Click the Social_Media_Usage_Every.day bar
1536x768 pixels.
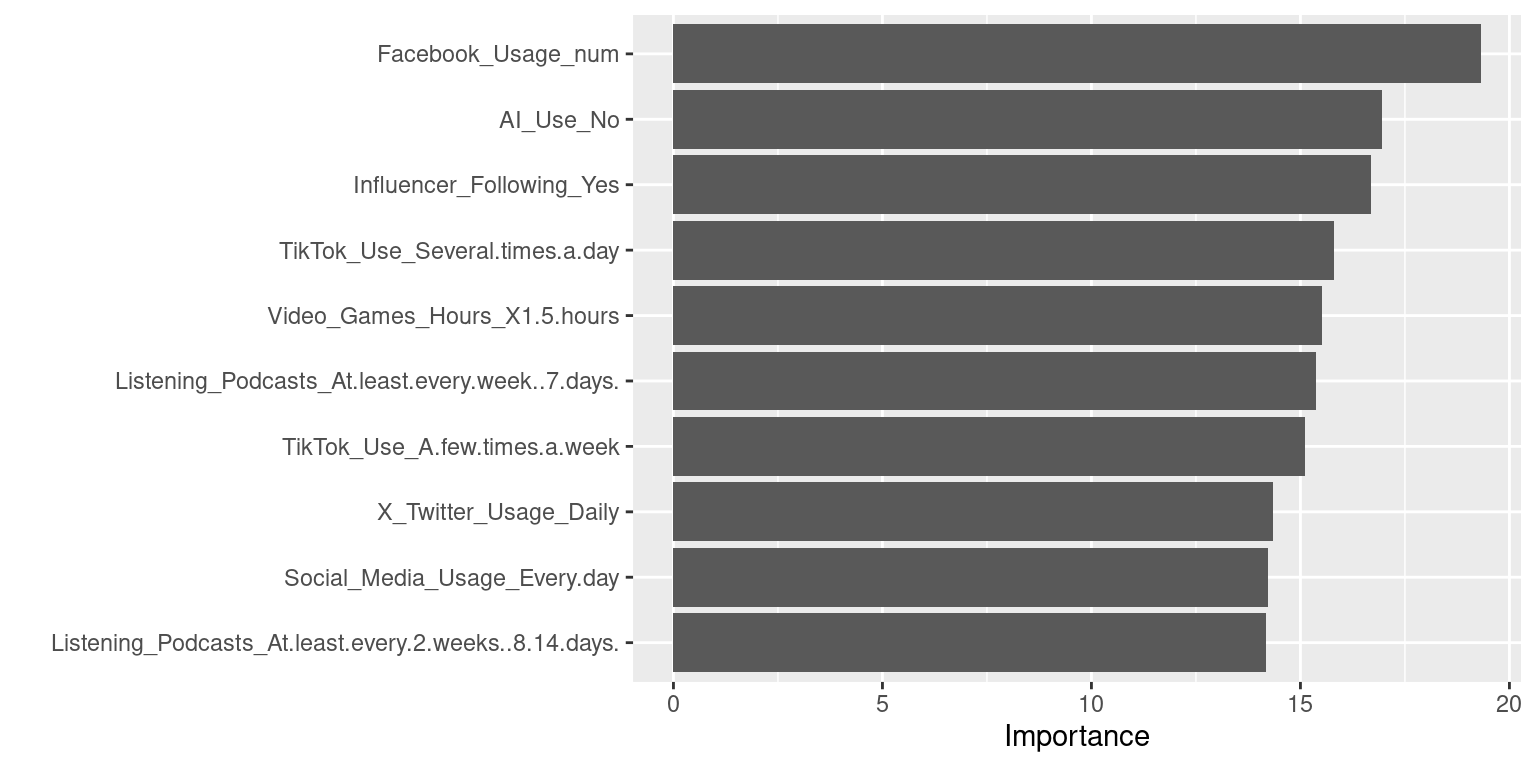[970, 577]
